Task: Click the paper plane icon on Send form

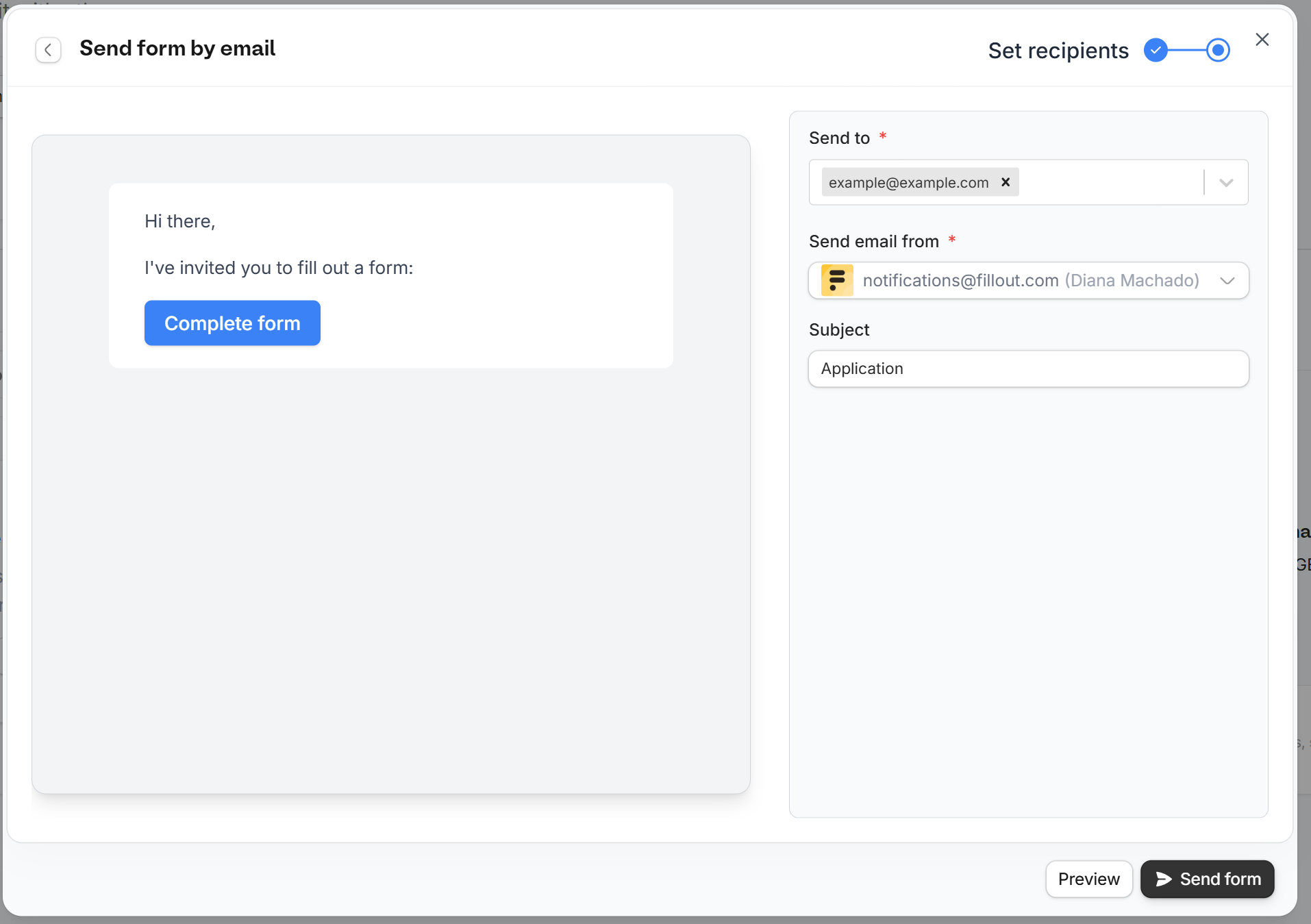Action: pyautogui.click(x=1163, y=879)
